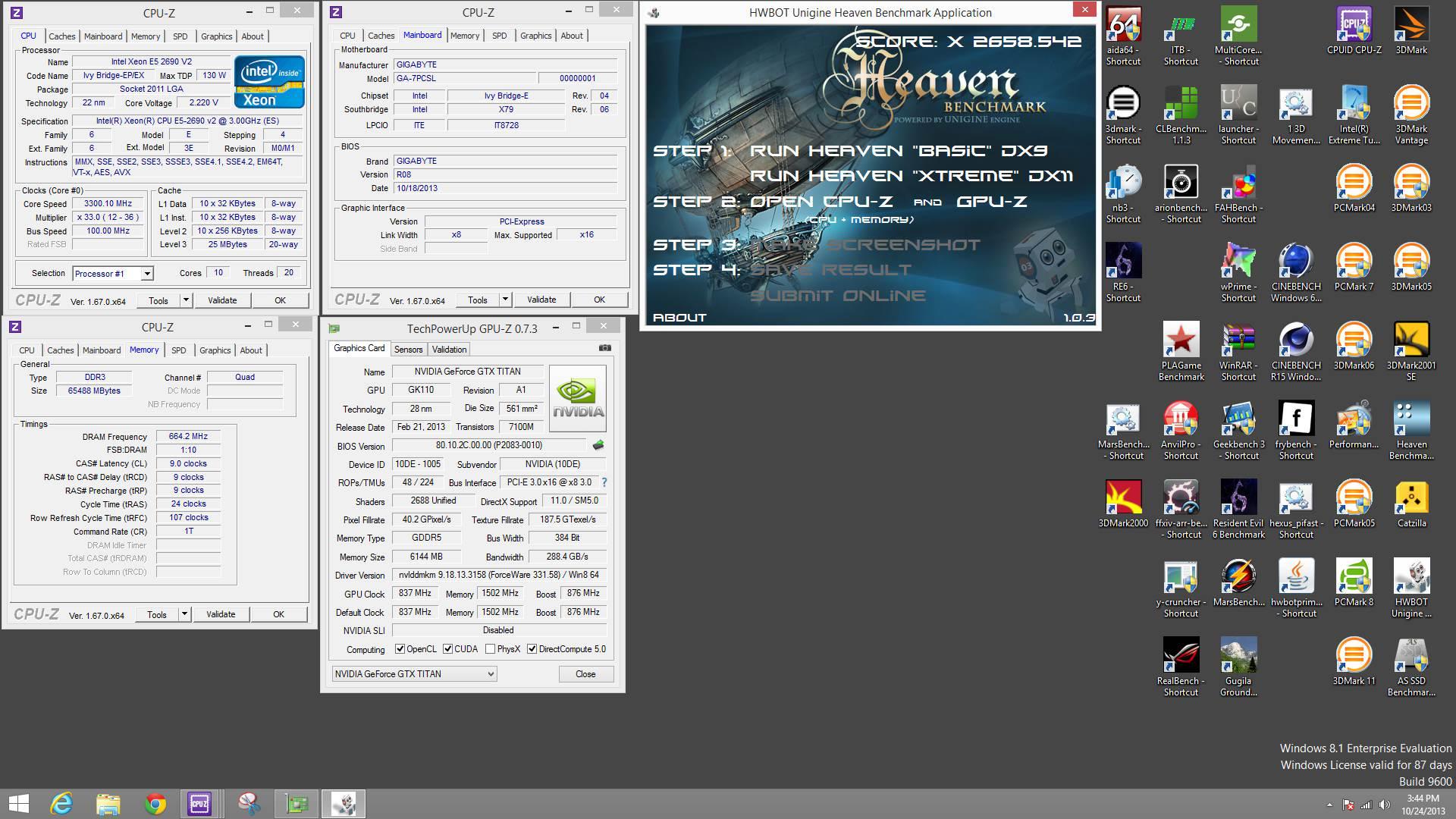Toggle the DirectCompute 5.0 checkbox
The image size is (1456, 819).
(x=532, y=649)
